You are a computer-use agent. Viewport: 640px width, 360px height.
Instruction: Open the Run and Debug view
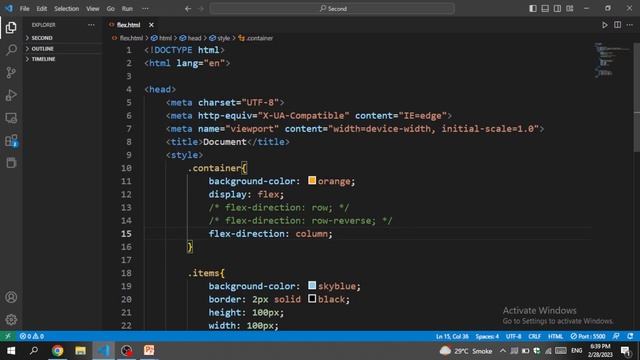(11, 95)
